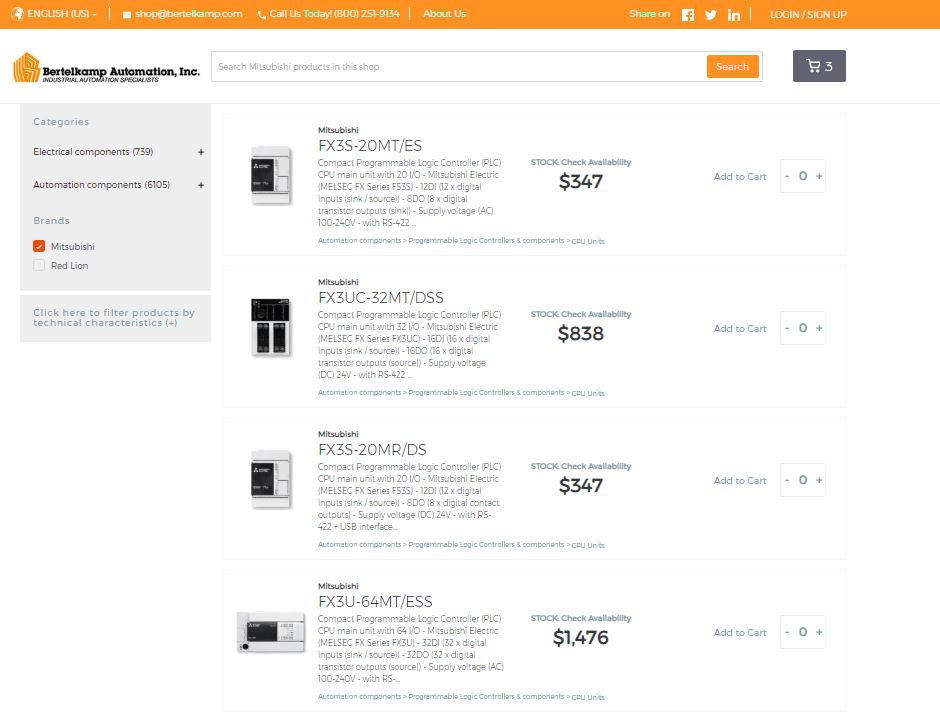This screenshot has height=718, width=940.
Task: Click the $1,476 price text
Action: [580, 638]
